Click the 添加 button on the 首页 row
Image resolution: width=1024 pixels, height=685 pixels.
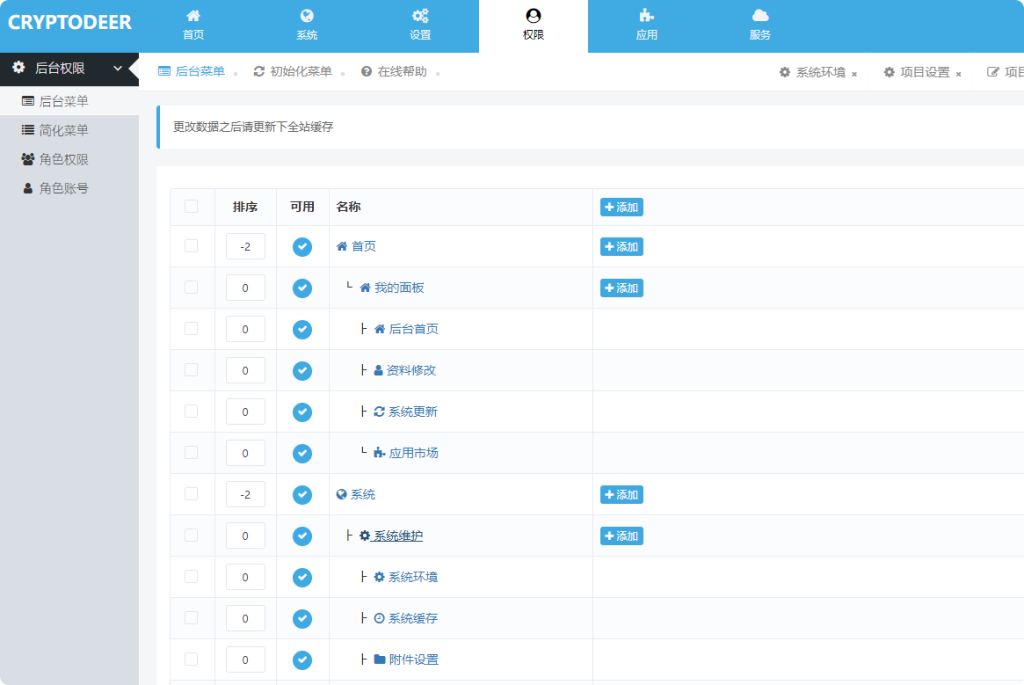tap(621, 246)
